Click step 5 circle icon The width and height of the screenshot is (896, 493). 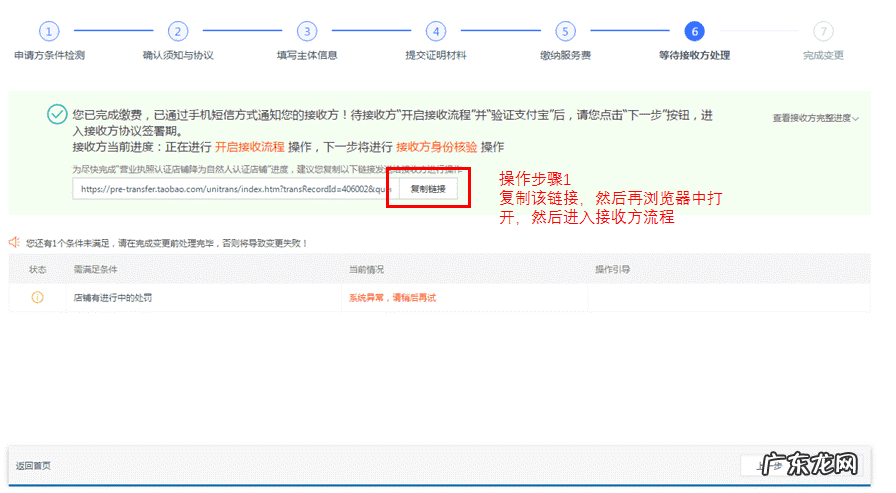[x=565, y=31]
